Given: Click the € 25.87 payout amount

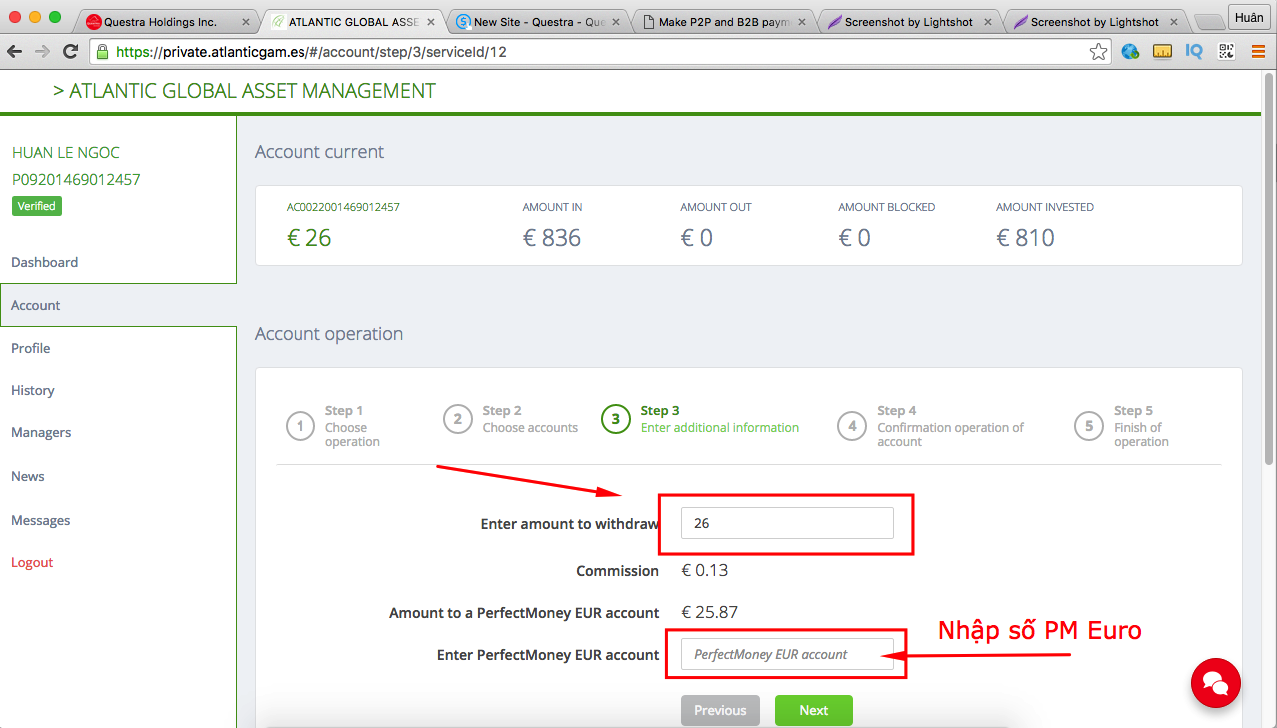Looking at the screenshot, I should tap(709, 612).
